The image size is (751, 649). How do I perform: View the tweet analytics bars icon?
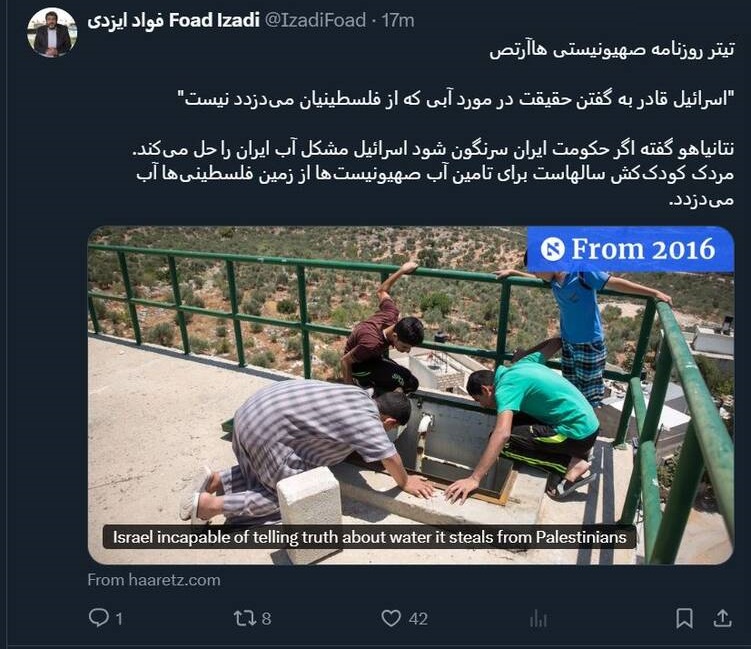(x=538, y=619)
